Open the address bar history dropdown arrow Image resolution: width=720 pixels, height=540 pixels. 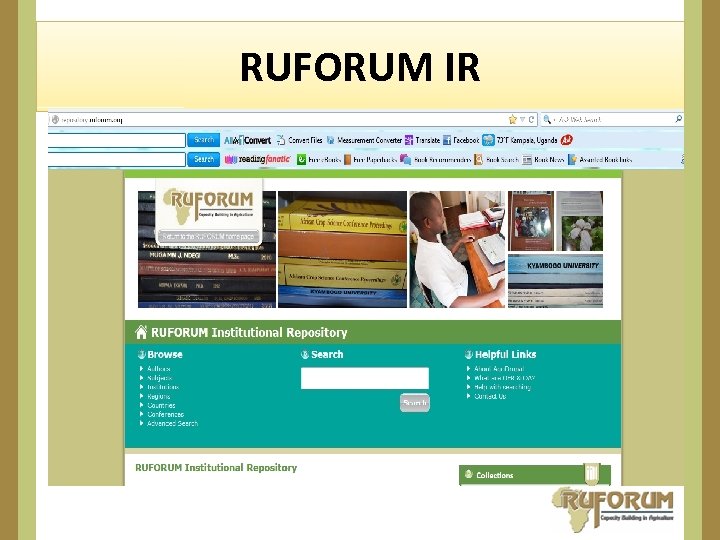click(x=522, y=119)
